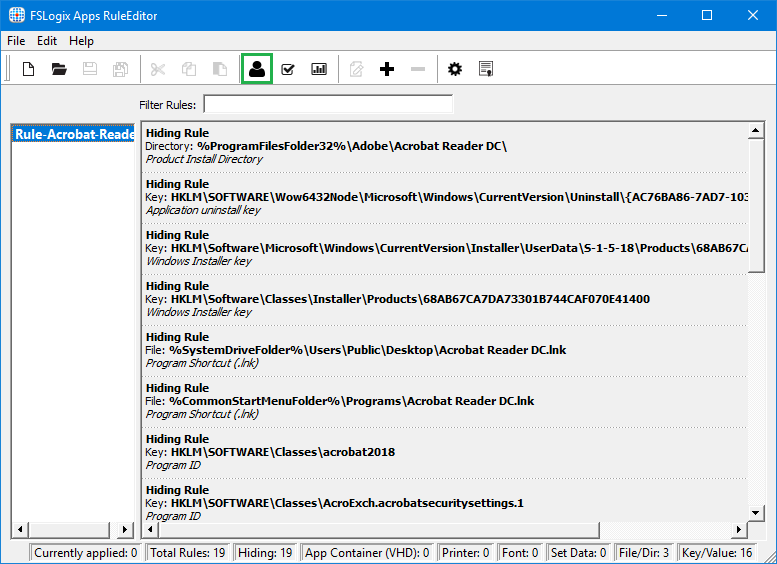
Task: Click the AD reporting document icon
Action: [486, 69]
